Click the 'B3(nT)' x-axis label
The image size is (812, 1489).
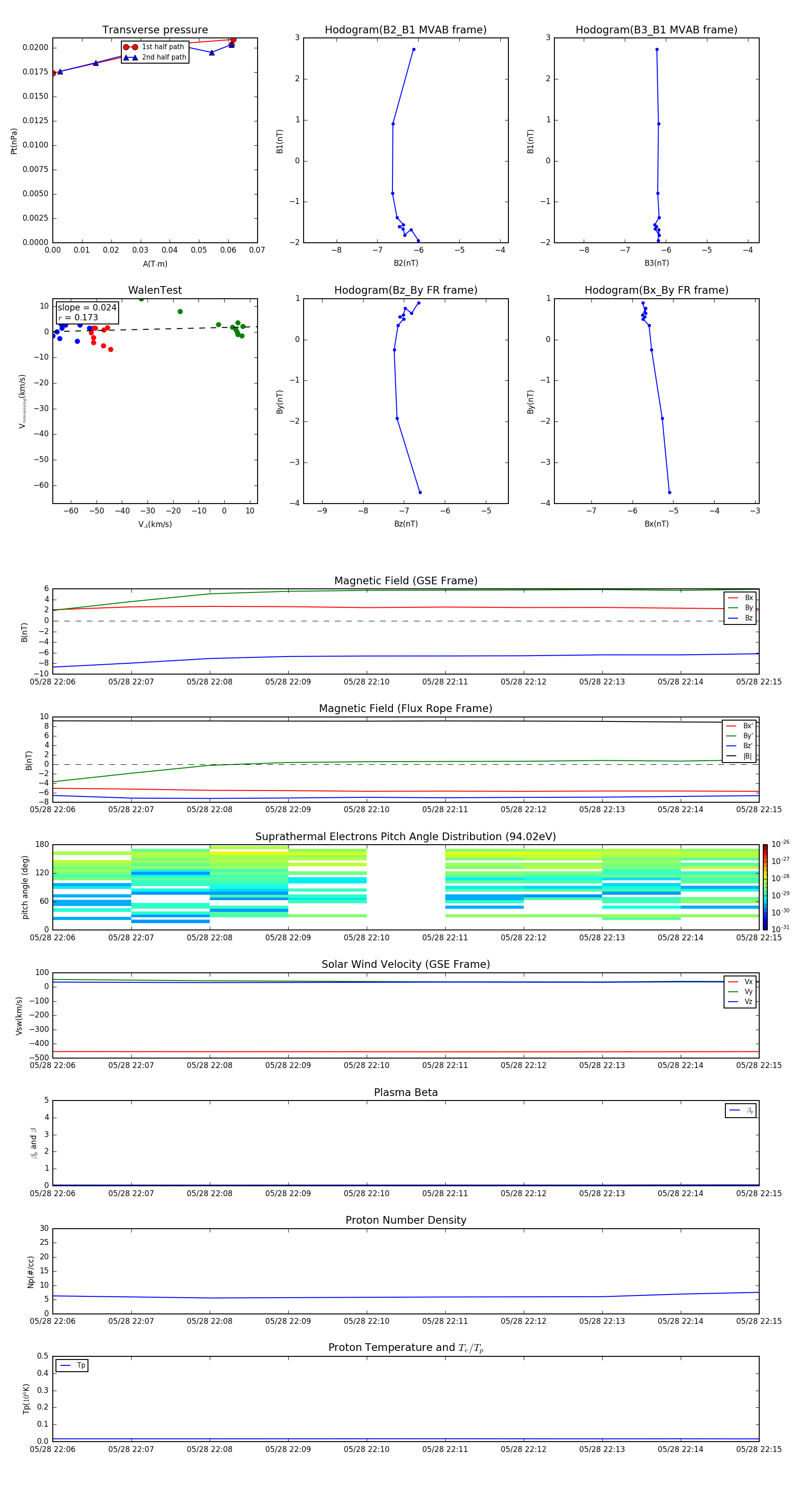[x=656, y=263]
